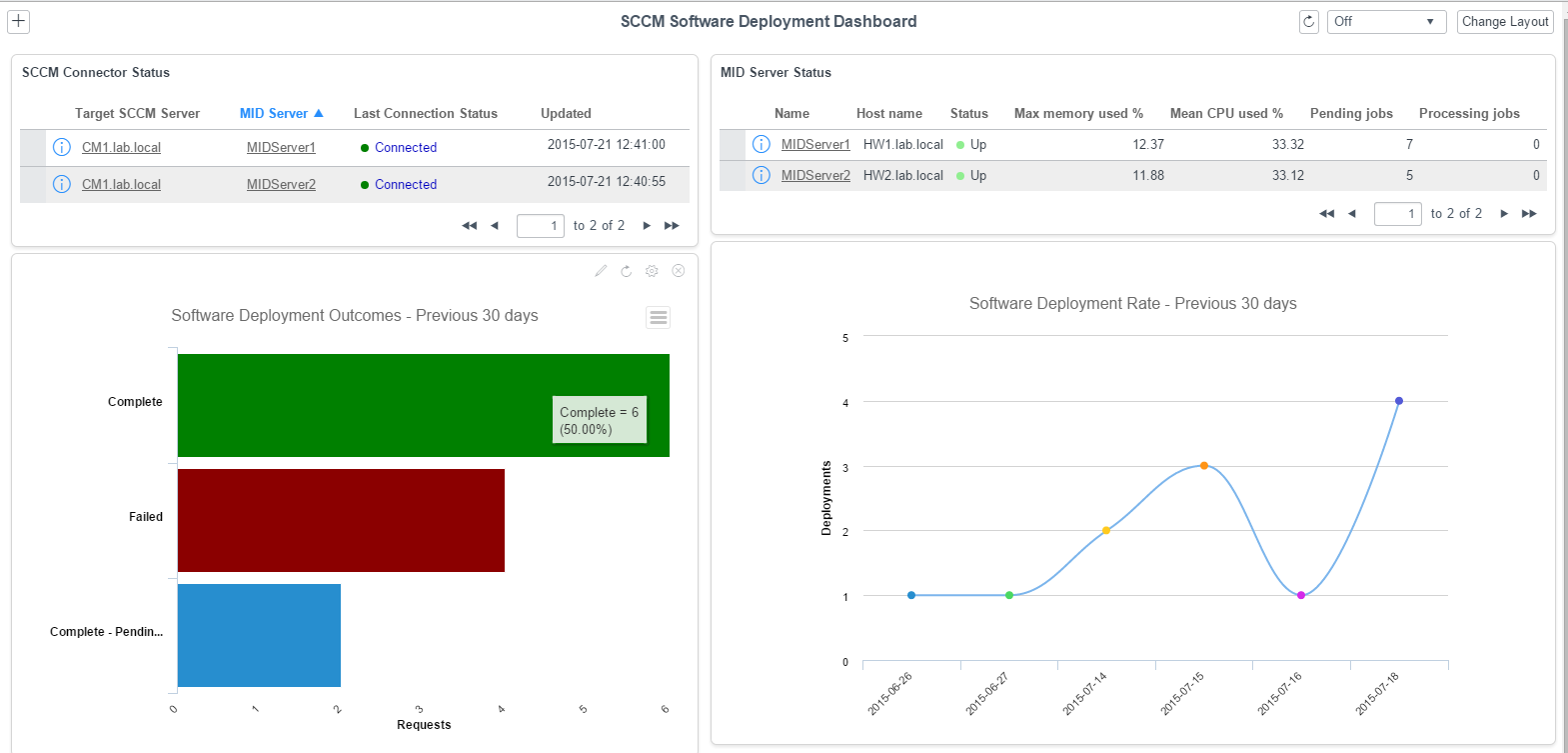The height and width of the screenshot is (753, 1568).
Task: Click the dark red Failed bar
Action: (341, 520)
